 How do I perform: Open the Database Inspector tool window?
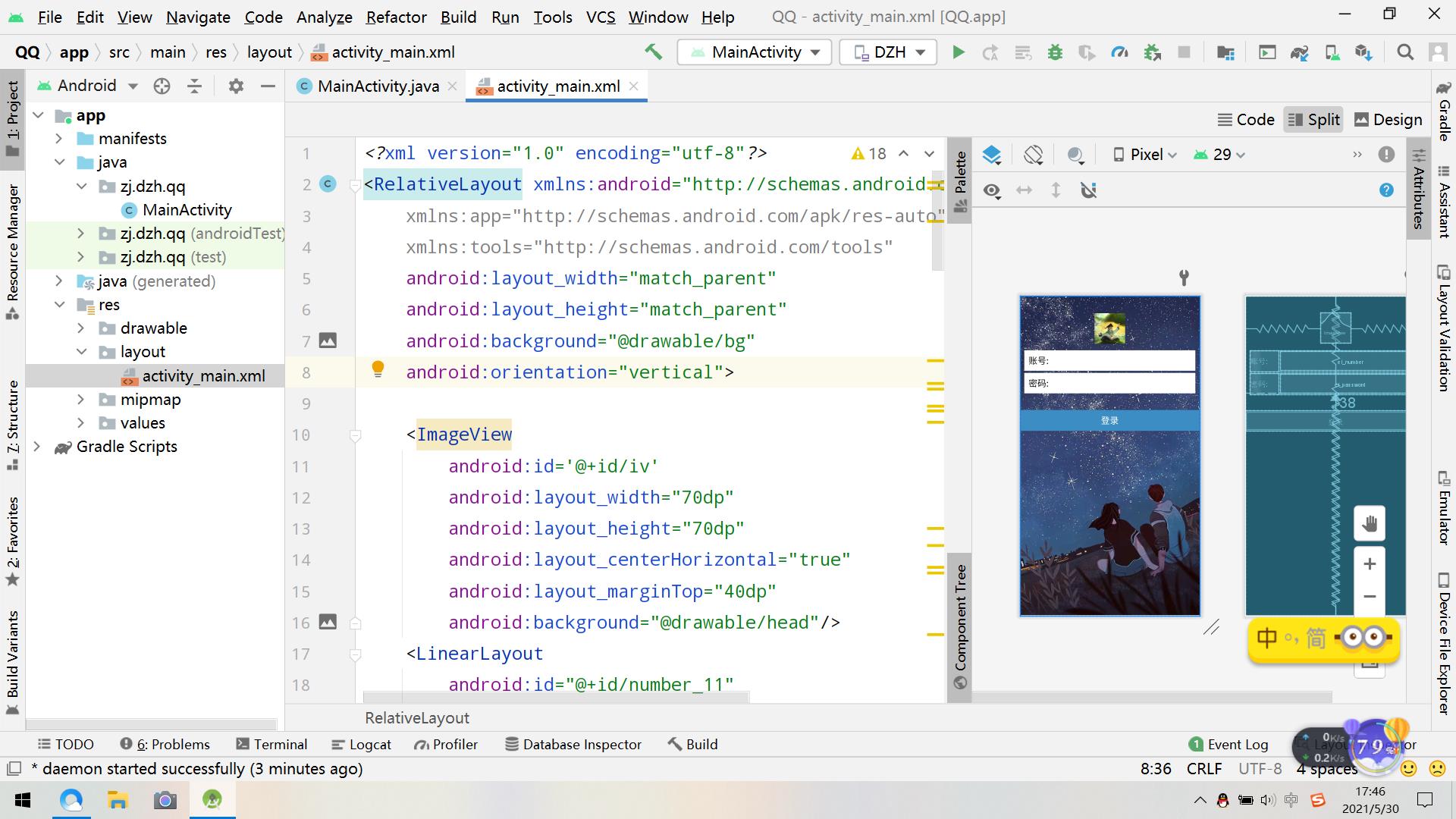click(573, 745)
